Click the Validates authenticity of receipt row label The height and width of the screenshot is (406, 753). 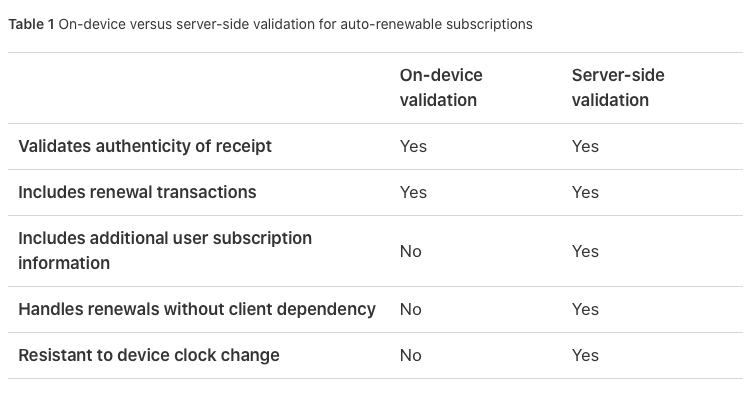point(145,146)
